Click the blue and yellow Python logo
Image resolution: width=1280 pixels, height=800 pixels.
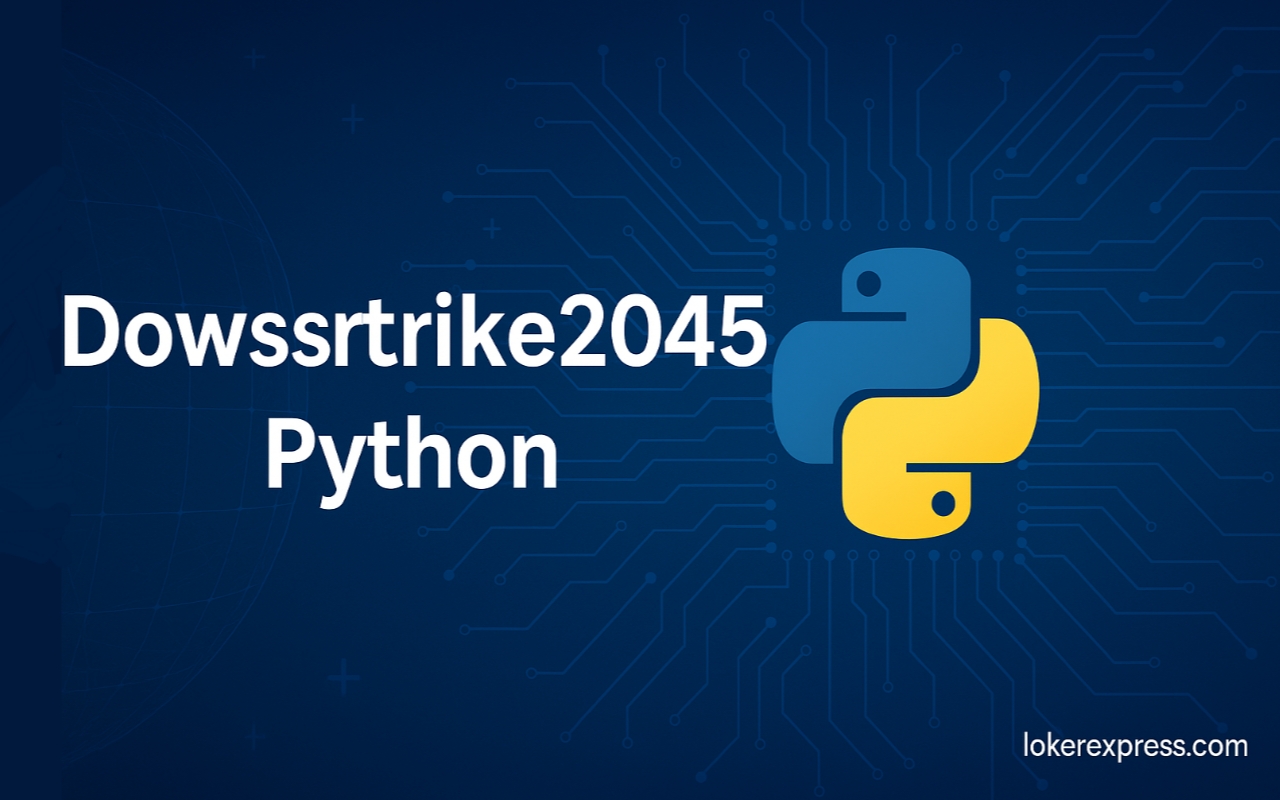click(x=906, y=392)
